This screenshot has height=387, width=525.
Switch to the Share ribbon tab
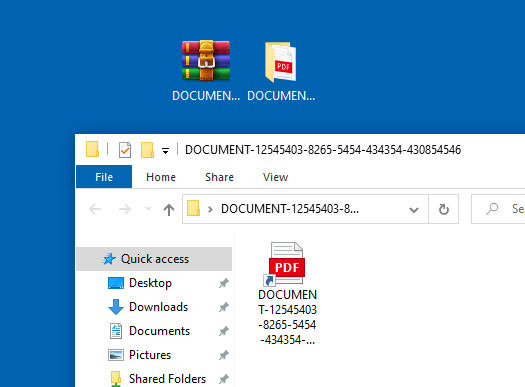pos(219,177)
